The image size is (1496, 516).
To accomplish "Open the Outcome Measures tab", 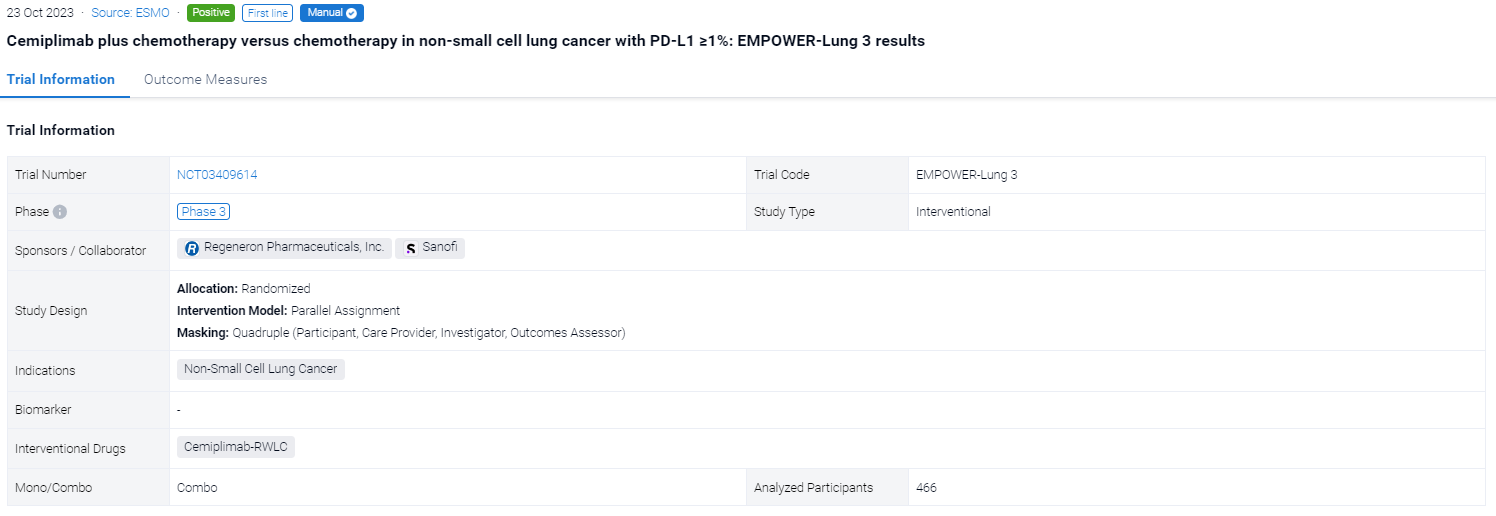I will pyautogui.click(x=205, y=80).
